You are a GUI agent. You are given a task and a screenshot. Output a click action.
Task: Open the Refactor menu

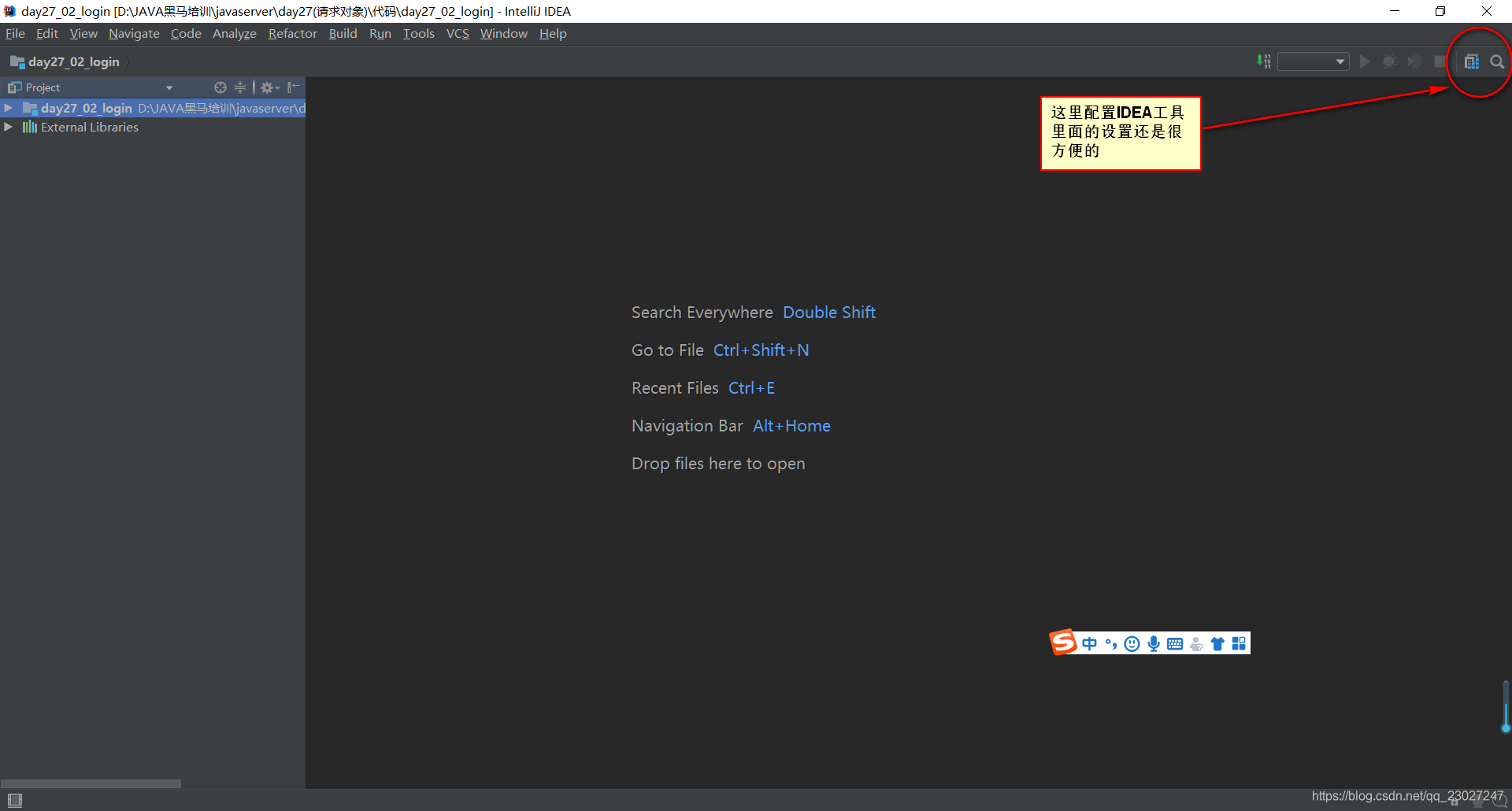coord(292,34)
